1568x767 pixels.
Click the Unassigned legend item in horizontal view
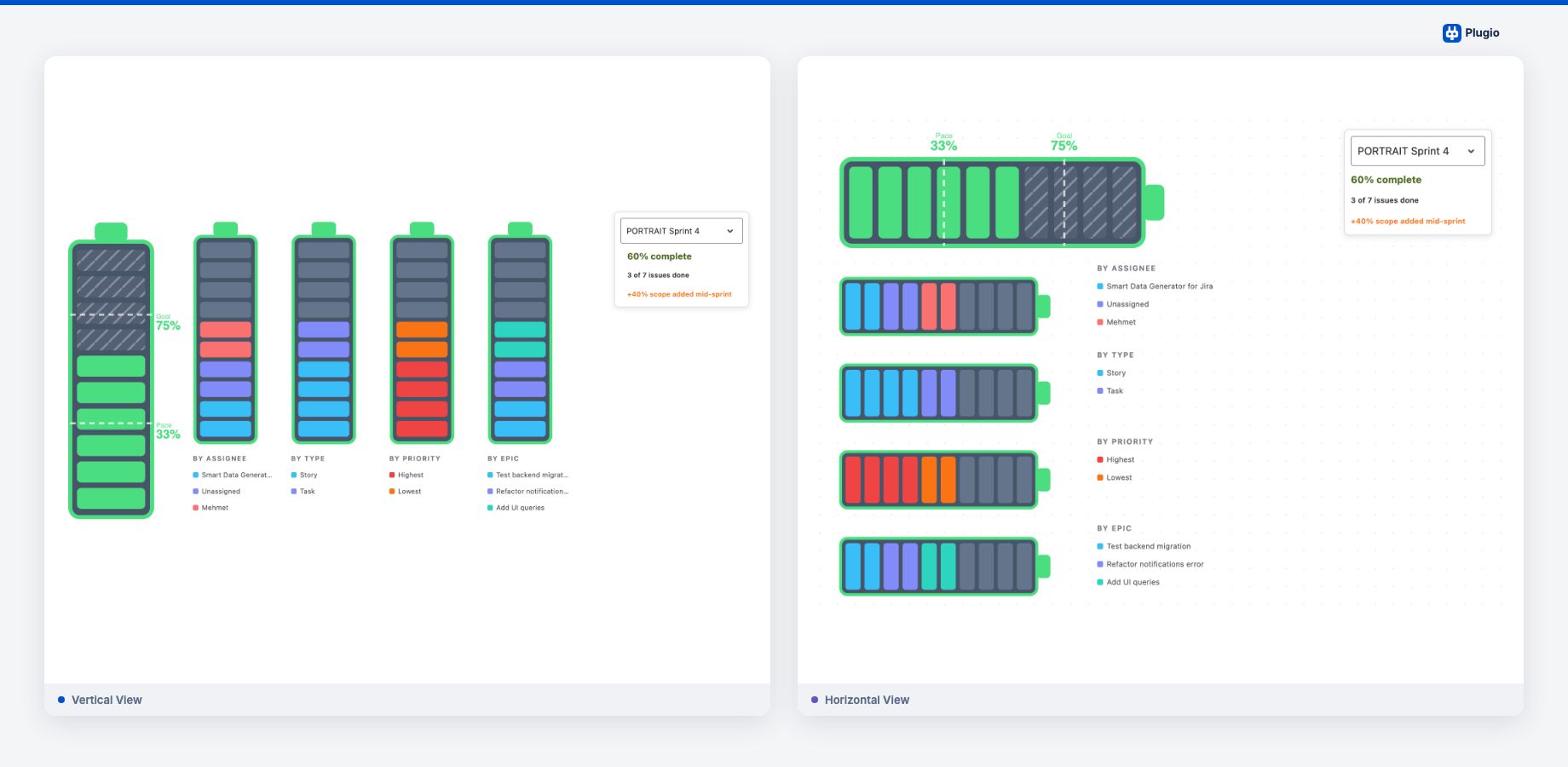point(1127,304)
